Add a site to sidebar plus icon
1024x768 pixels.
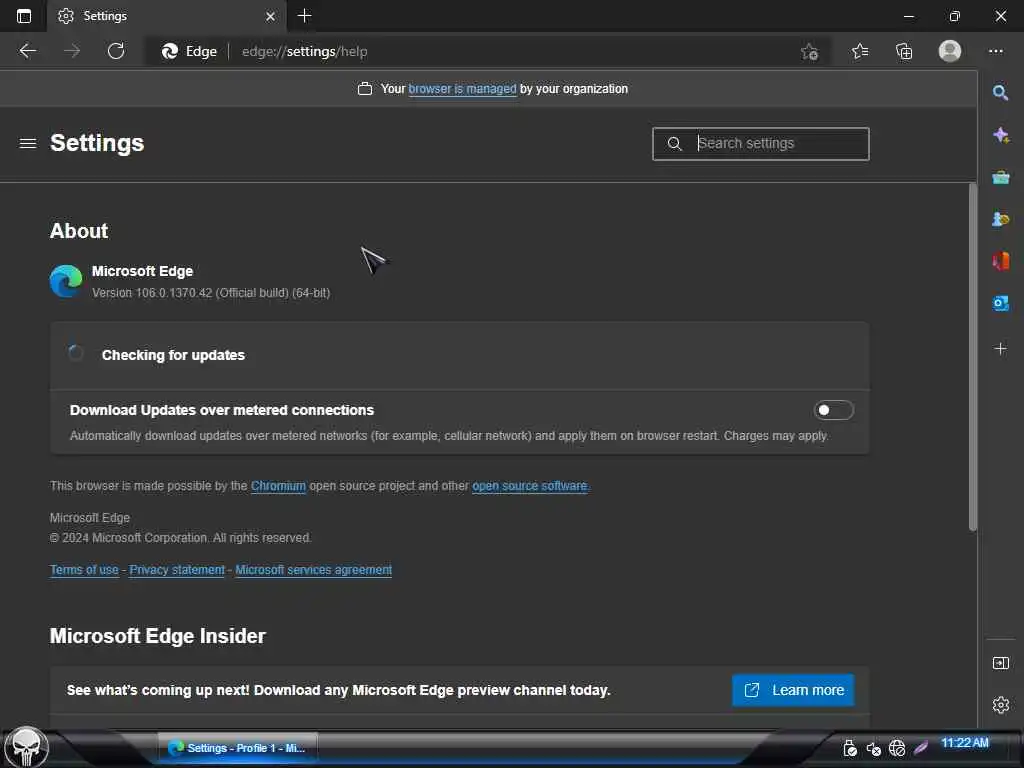pyautogui.click(x=1000, y=349)
